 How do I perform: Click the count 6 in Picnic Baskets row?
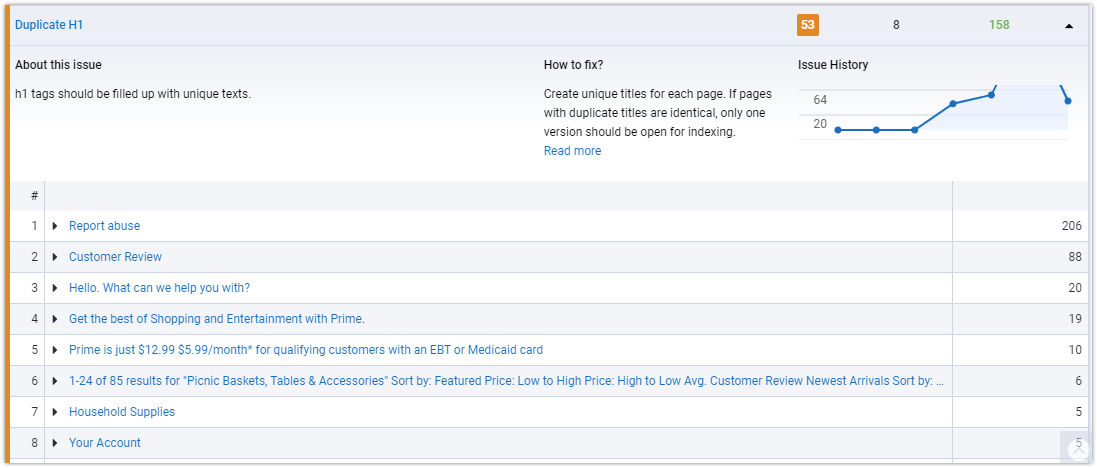coord(1079,381)
